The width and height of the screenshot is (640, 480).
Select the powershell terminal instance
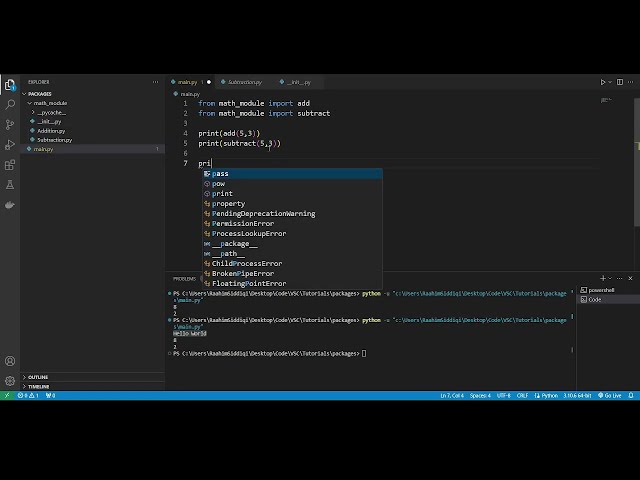click(x=608, y=290)
